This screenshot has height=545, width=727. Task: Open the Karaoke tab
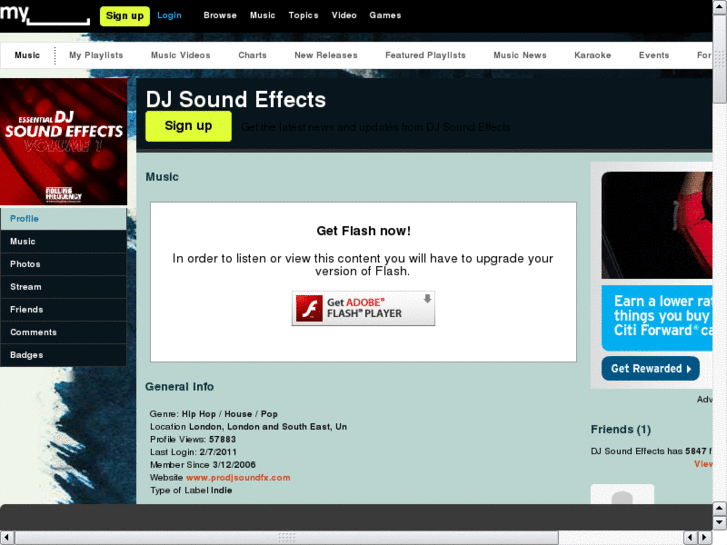click(x=593, y=55)
